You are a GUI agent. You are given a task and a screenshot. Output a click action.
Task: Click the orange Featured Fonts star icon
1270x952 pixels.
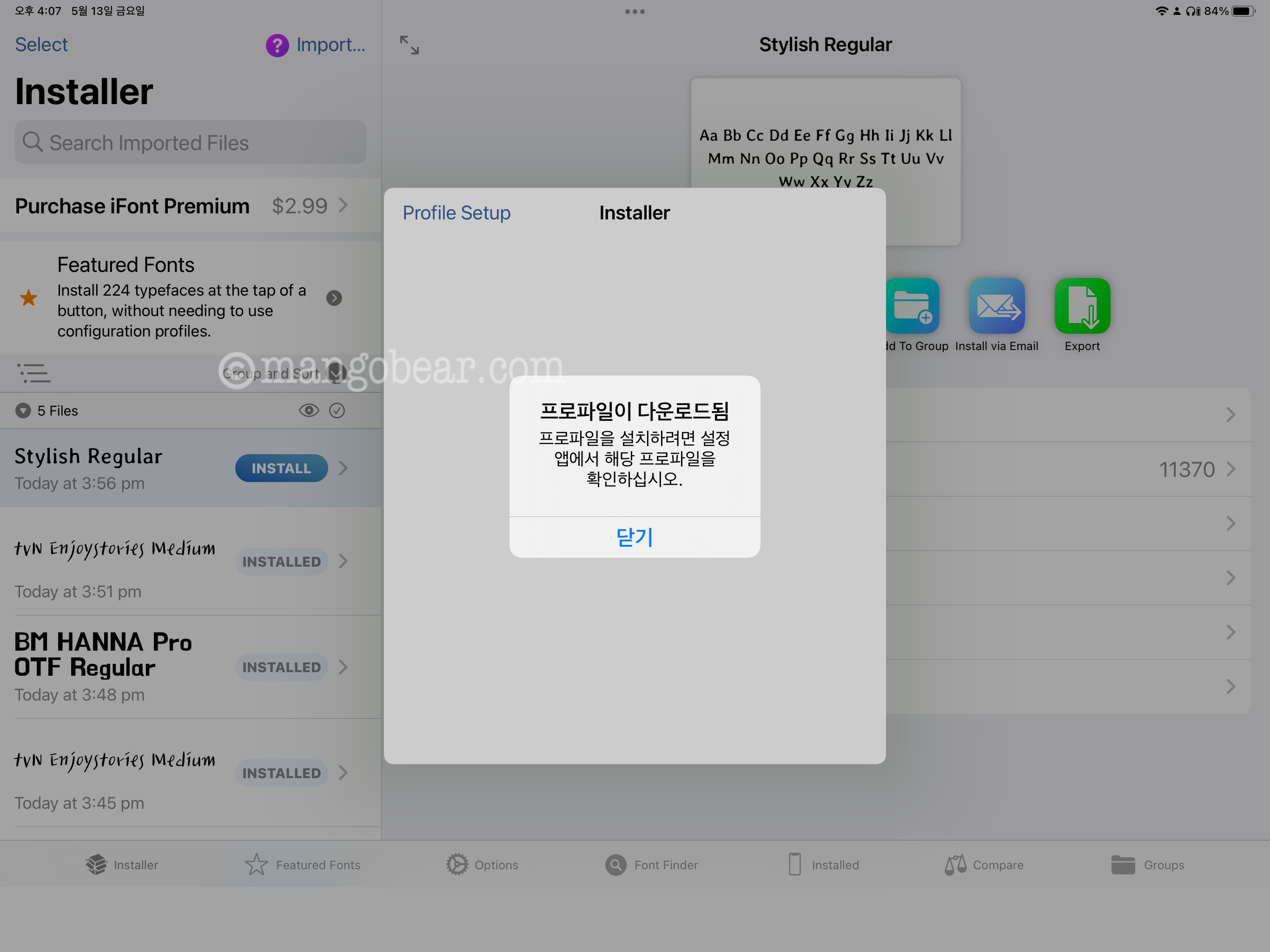coord(29,298)
